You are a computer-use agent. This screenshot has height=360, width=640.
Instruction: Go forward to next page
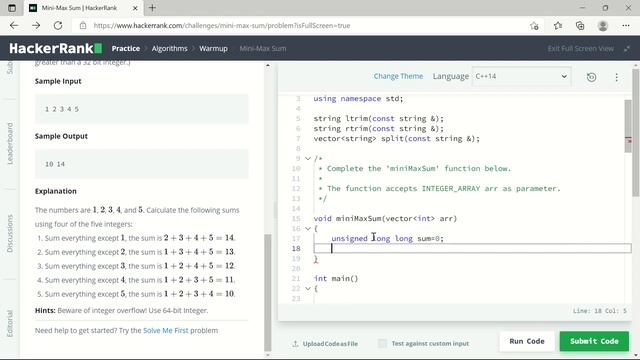(x=36, y=25)
